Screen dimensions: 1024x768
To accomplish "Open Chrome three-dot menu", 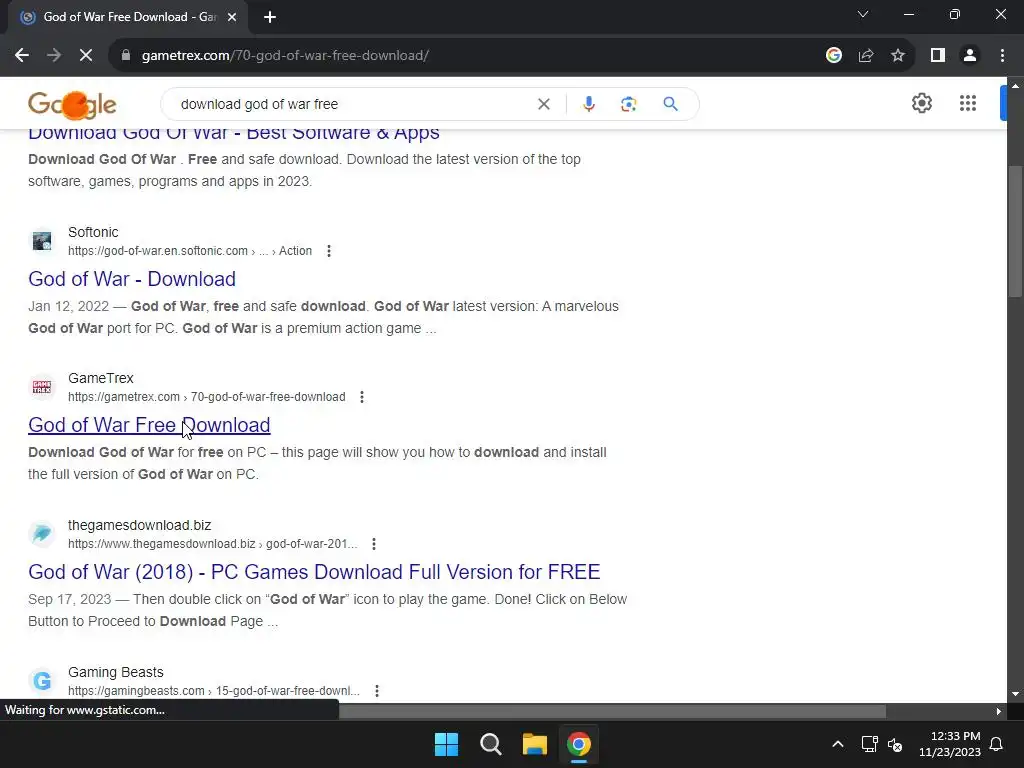I will click(x=1002, y=56).
